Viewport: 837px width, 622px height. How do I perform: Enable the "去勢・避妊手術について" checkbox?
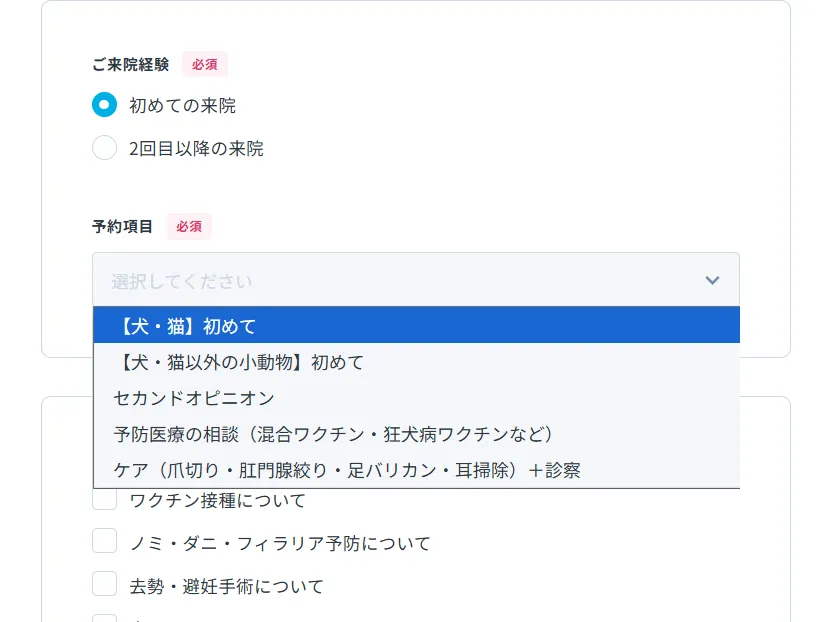pyautogui.click(x=104, y=585)
